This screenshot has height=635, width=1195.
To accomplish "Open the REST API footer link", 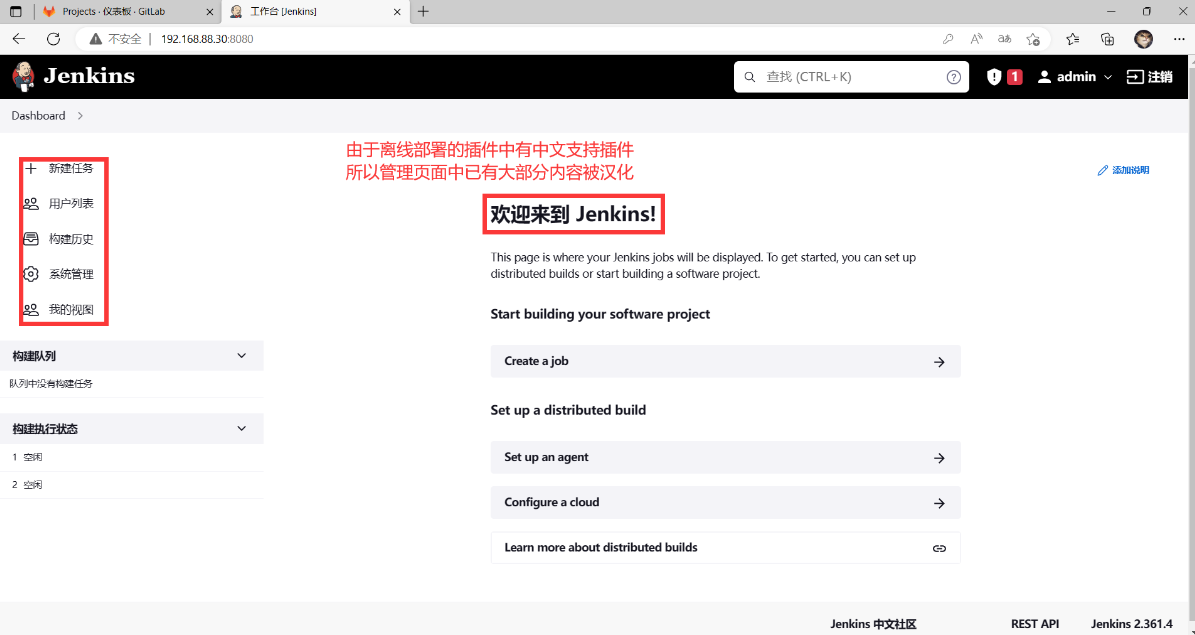I will pos(1035,624).
